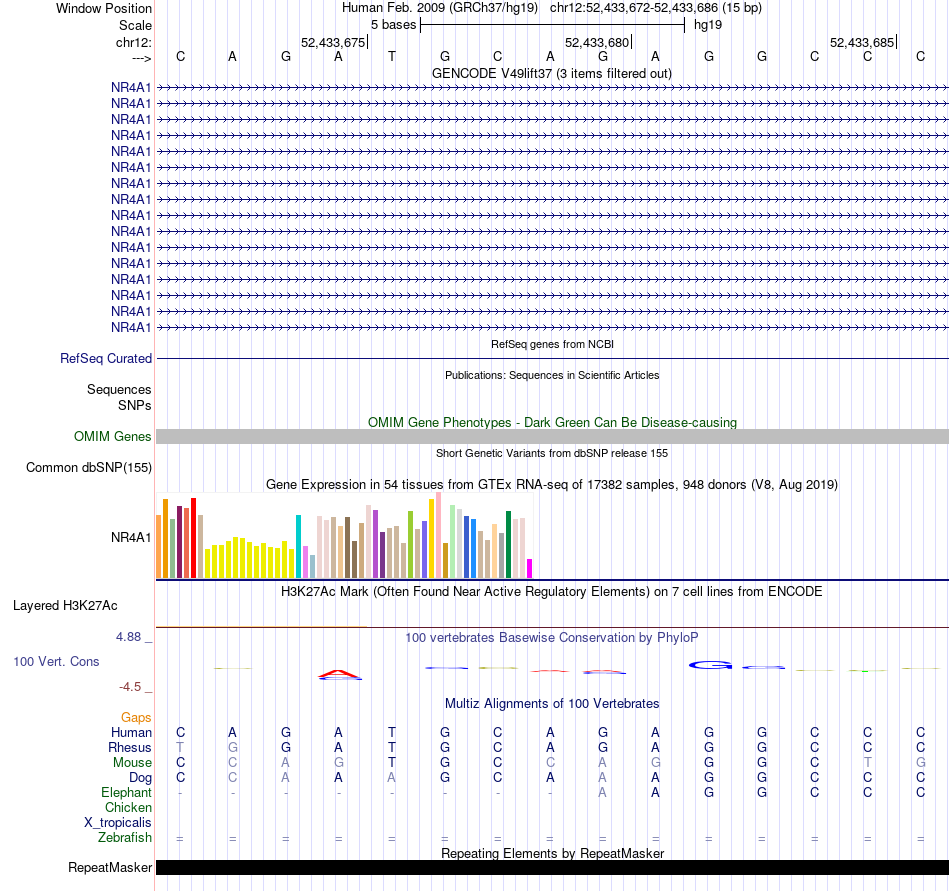Click the Layered H3K27Ac track label
This screenshot has height=891, width=950.
pos(65,606)
